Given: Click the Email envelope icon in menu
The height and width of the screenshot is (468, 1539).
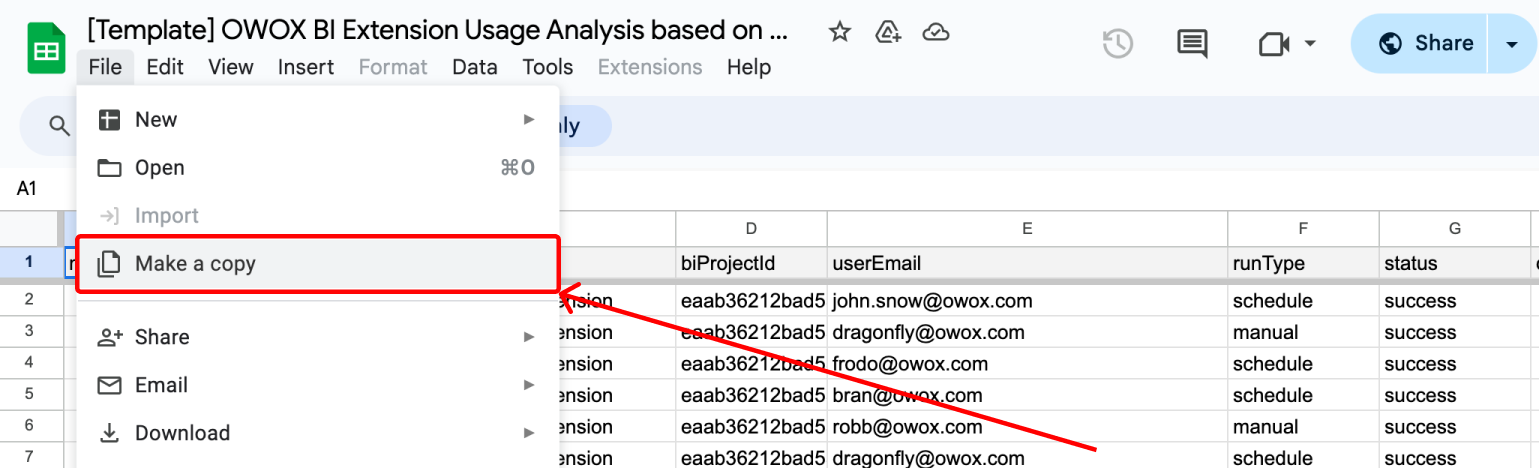Looking at the screenshot, I should click(109, 385).
